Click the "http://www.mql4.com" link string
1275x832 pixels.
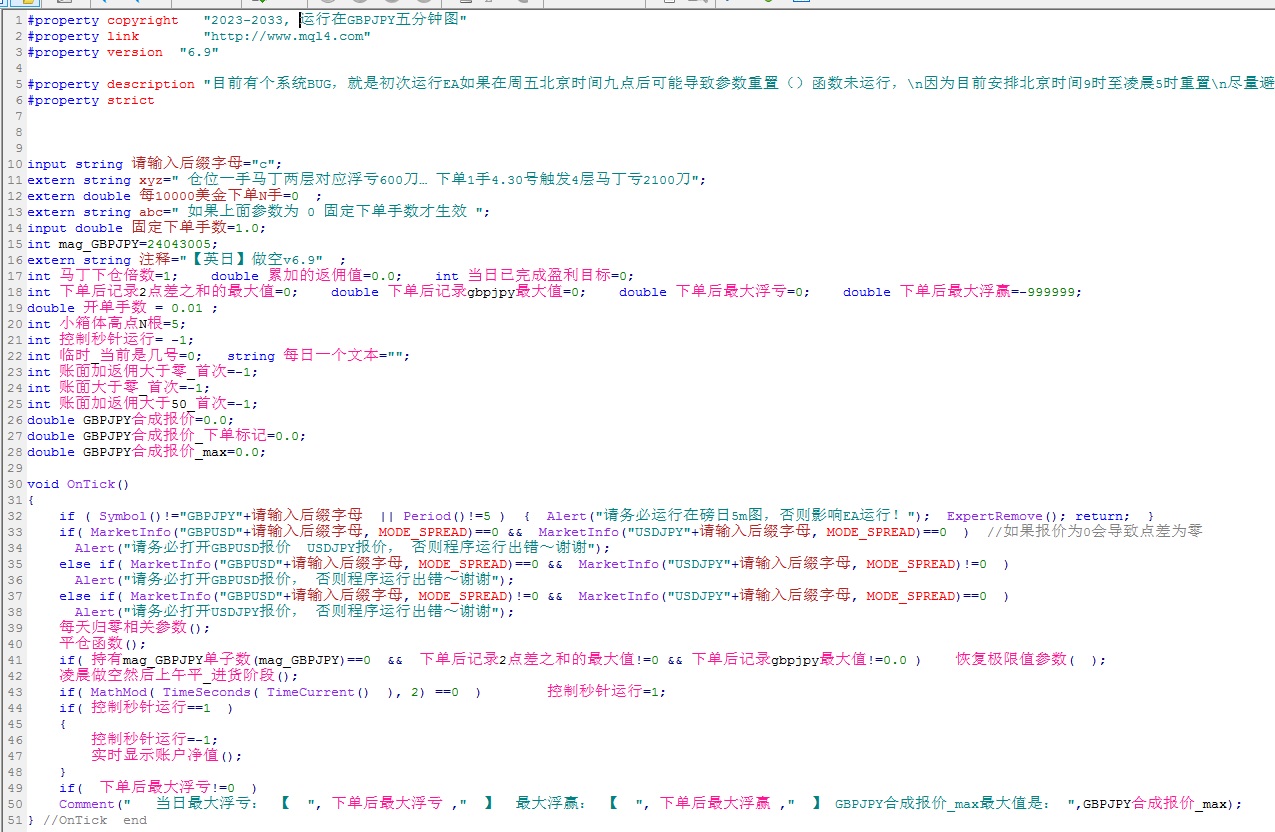pyautogui.click(x=287, y=36)
